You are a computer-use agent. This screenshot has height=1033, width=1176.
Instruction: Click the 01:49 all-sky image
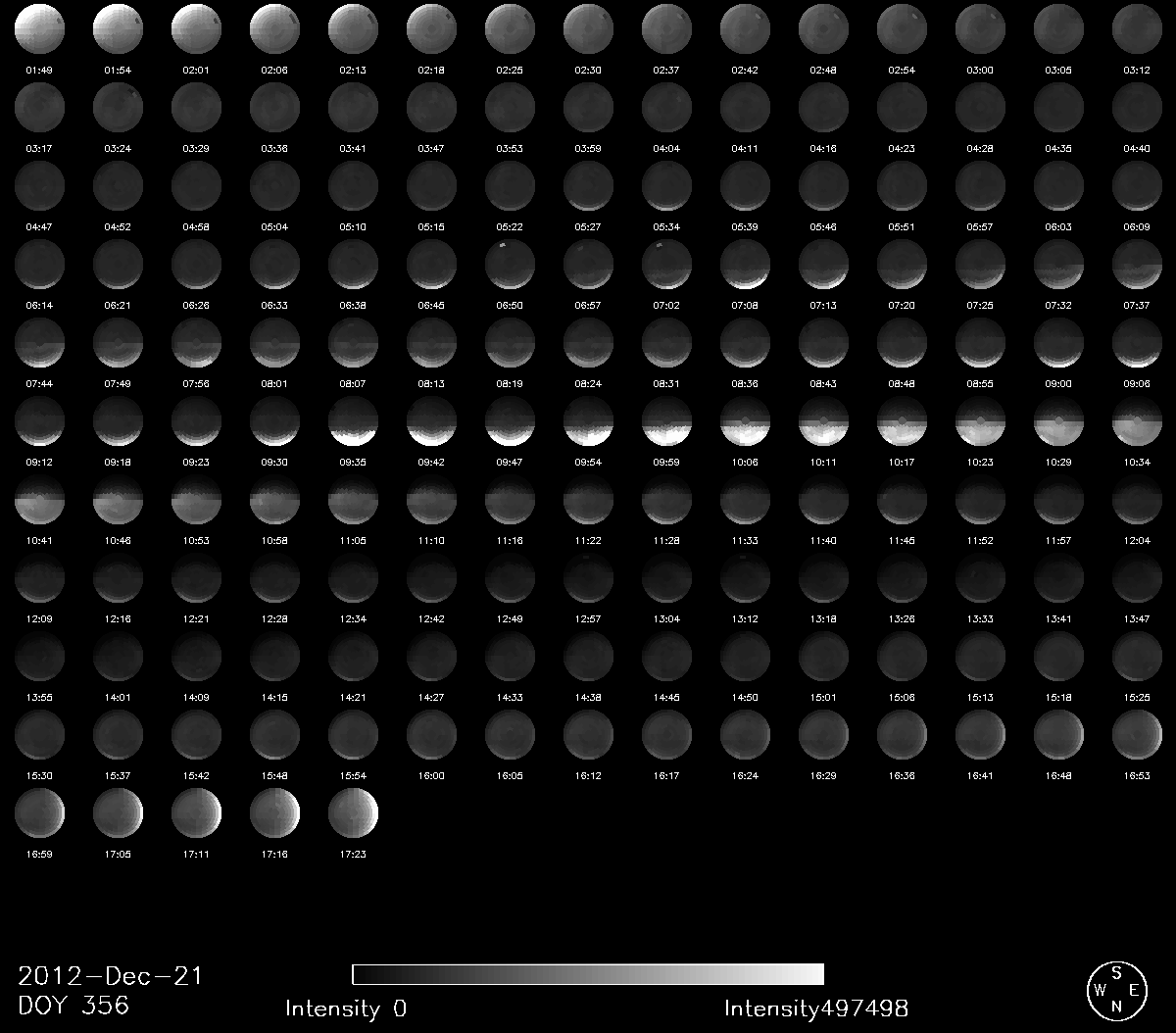pyautogui.click(x=39, y=28)
